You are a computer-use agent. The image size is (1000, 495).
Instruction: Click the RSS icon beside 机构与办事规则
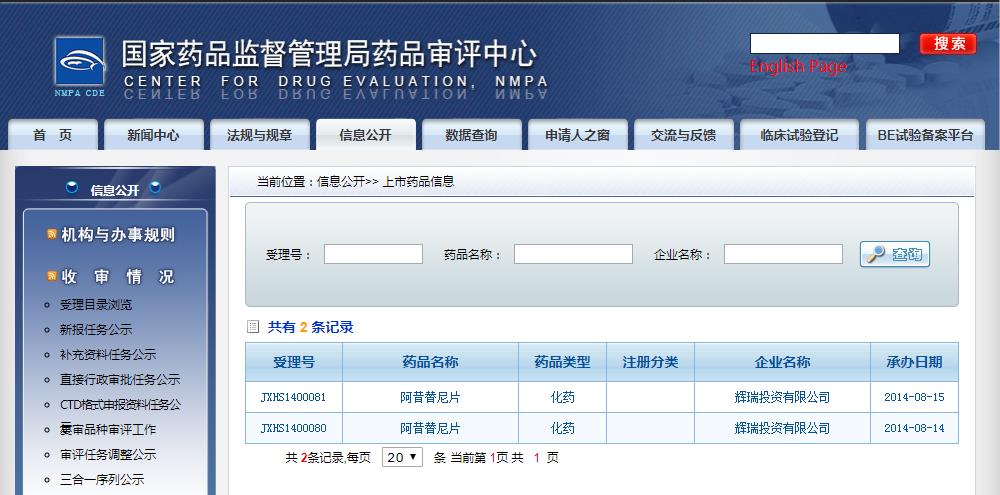pos(52,235)
